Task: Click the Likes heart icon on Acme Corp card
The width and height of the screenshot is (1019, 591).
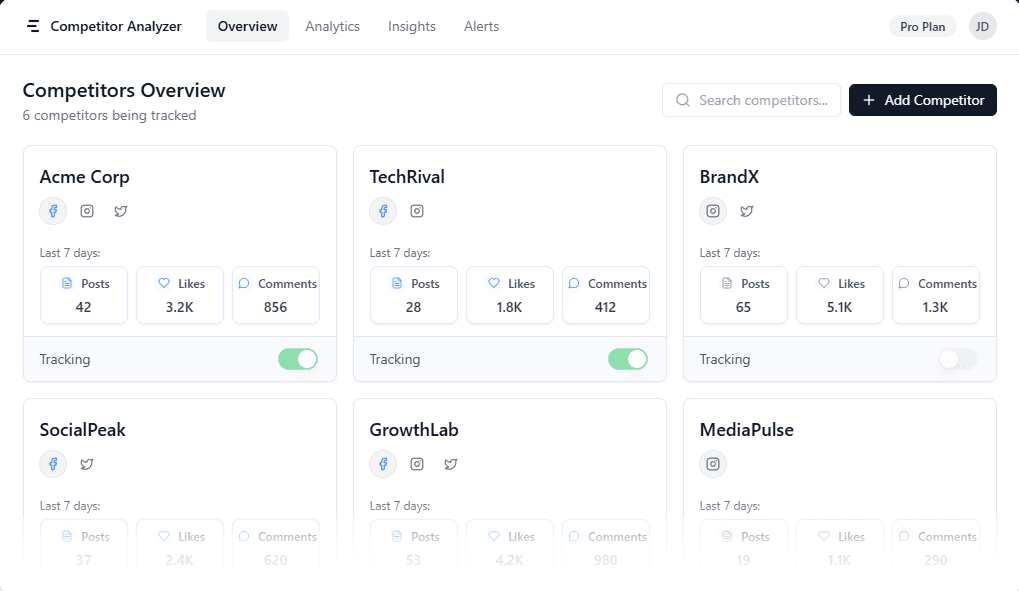Action: click(x=164, y=283)
